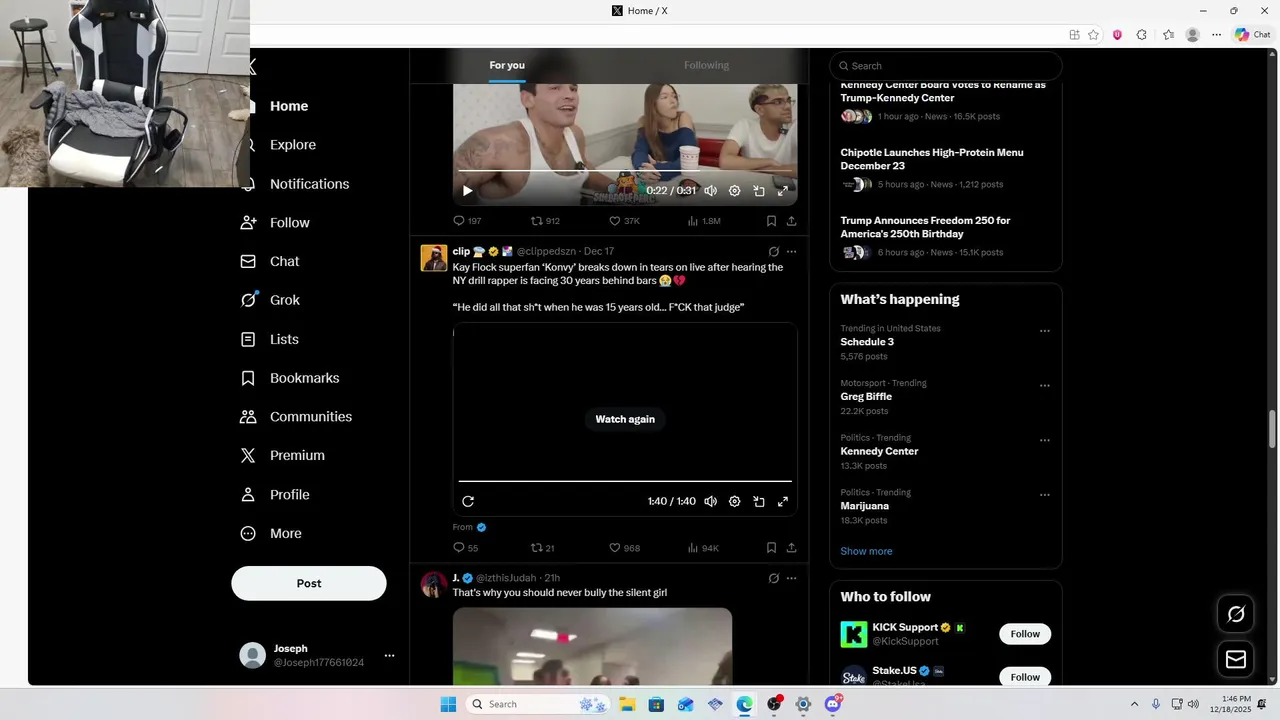Click the Show more trends link
The height and width of the screenshot is (720, 1280).
[866, 552]
